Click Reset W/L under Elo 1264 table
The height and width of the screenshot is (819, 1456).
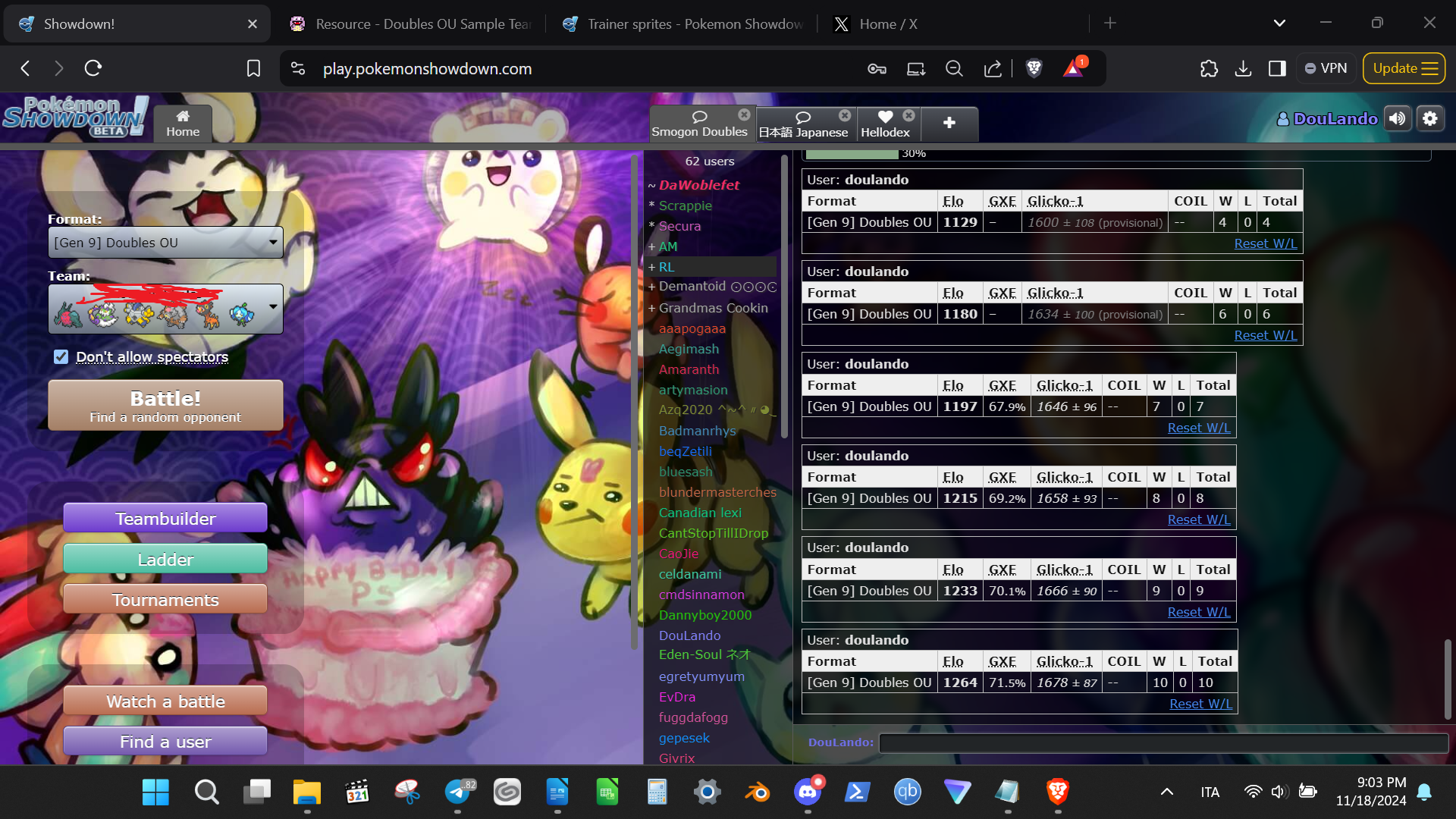tap(1200, 704)
